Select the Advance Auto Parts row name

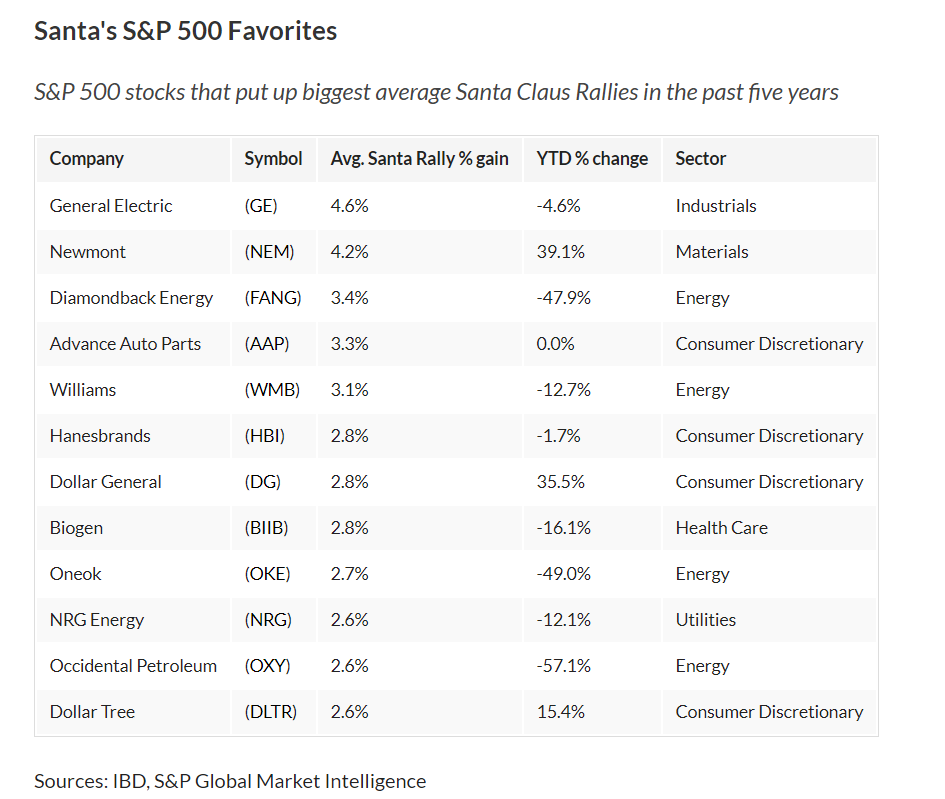coord(125,344)
